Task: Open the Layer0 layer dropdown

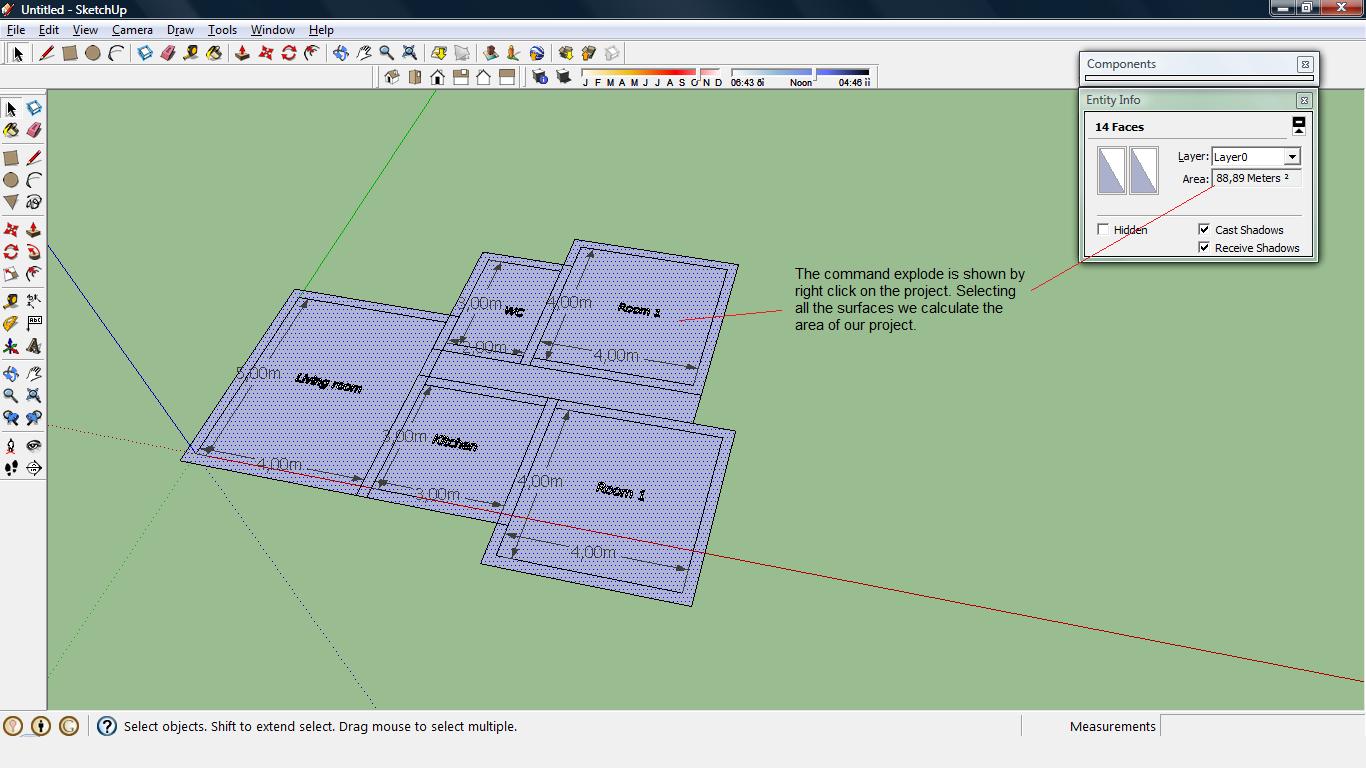Action: [x=1293, y=156]
